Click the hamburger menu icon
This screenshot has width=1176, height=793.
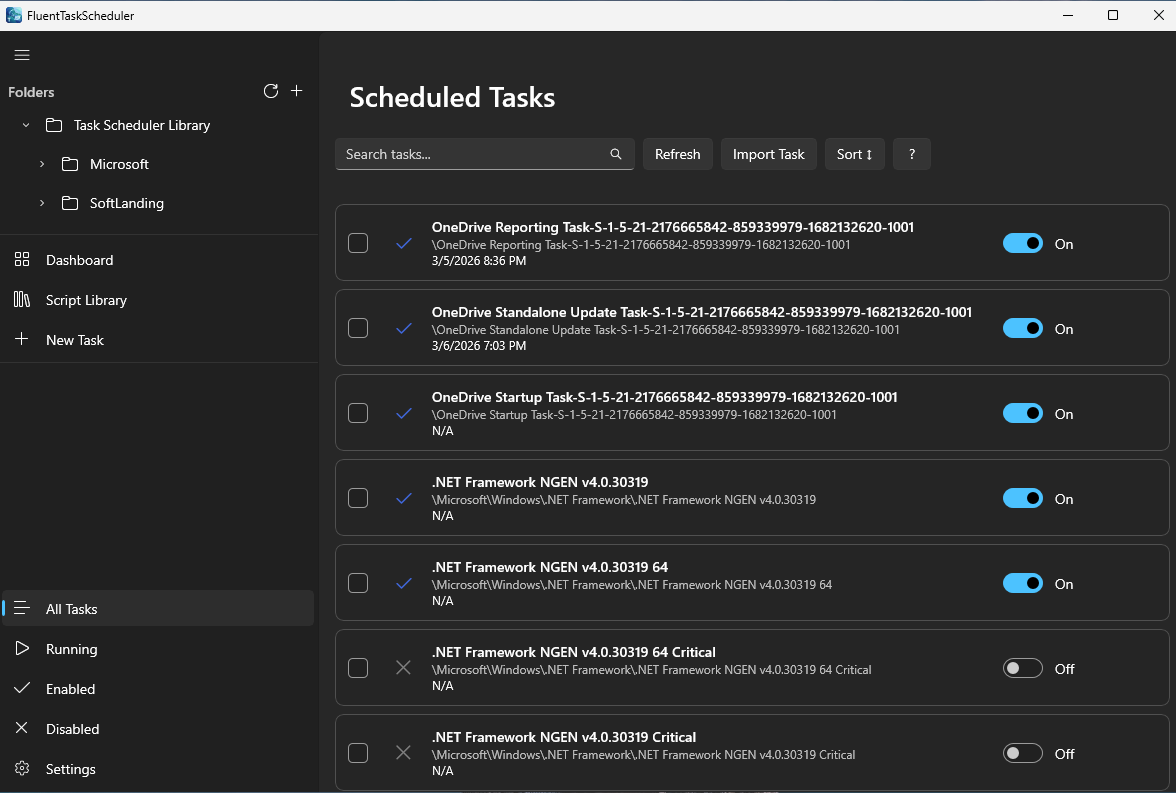[22, 56]
